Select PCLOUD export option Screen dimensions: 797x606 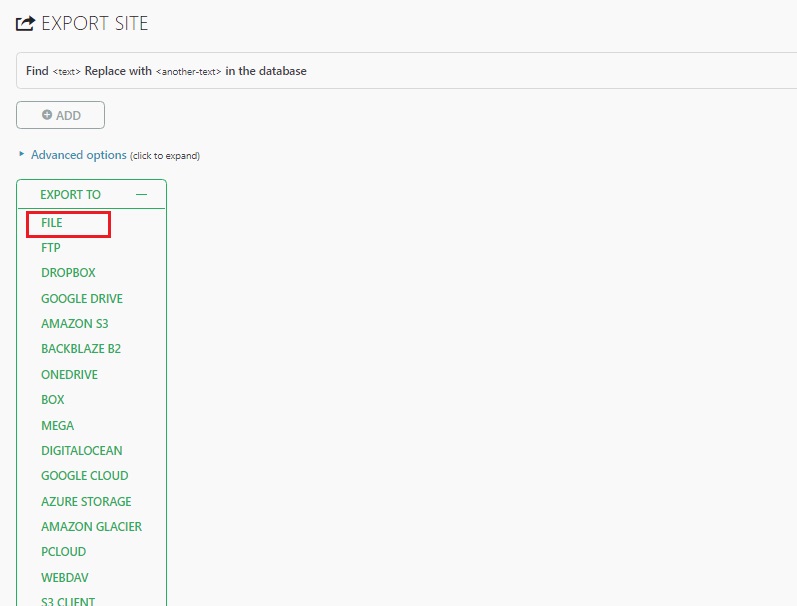pyautogui.click(x=64, y=552)
